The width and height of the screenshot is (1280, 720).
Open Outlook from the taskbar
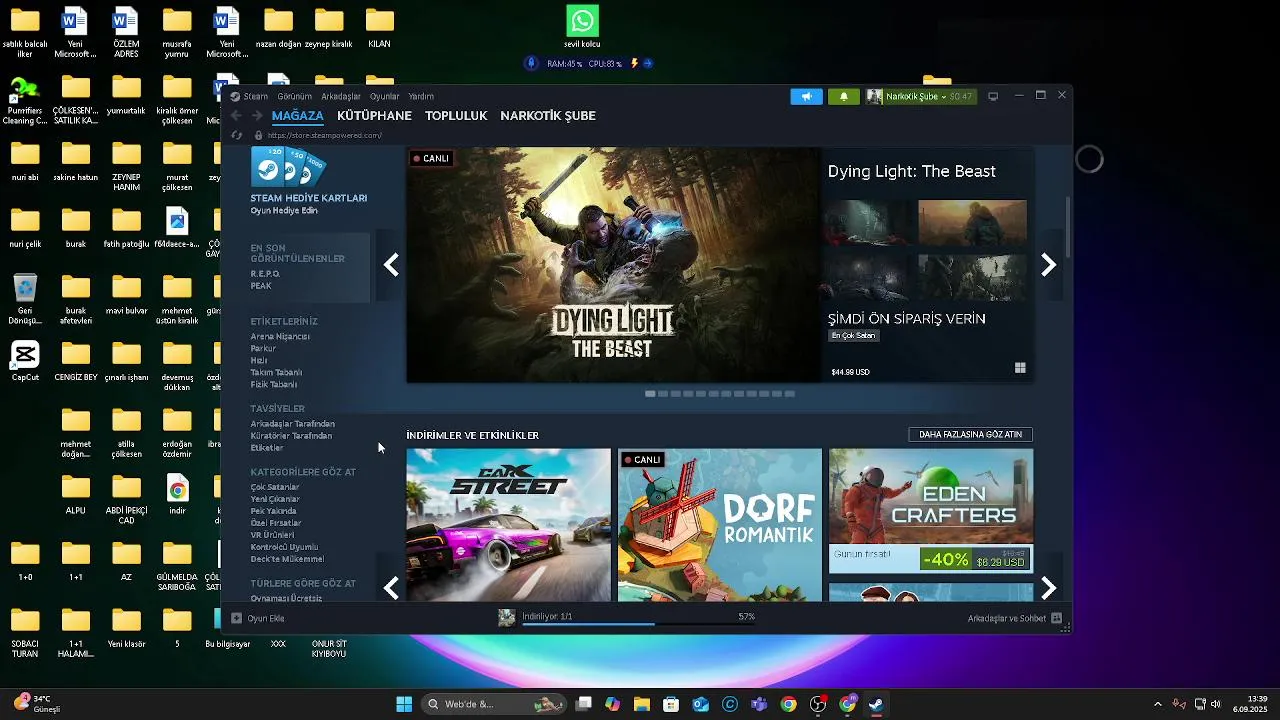(701, 704)
